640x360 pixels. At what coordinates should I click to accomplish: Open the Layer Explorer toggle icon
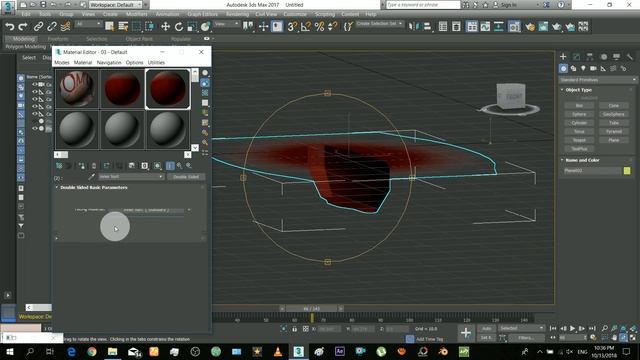pos(456,27)
